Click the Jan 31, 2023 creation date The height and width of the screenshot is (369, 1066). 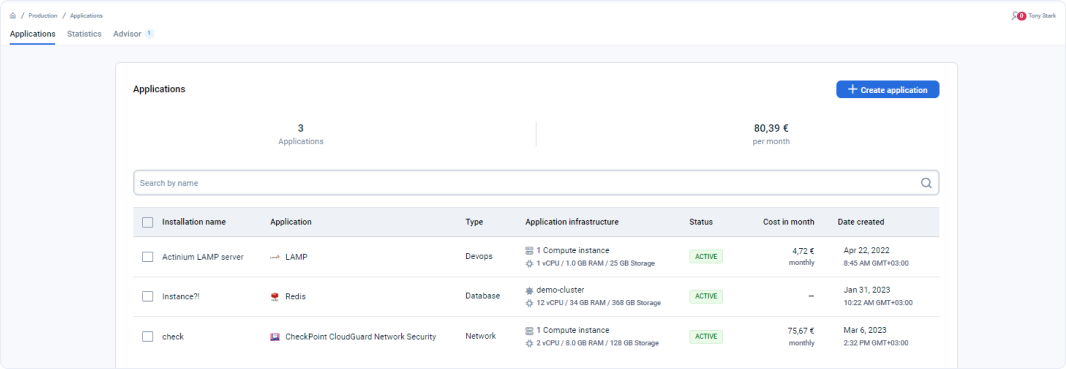coord(866,290)
